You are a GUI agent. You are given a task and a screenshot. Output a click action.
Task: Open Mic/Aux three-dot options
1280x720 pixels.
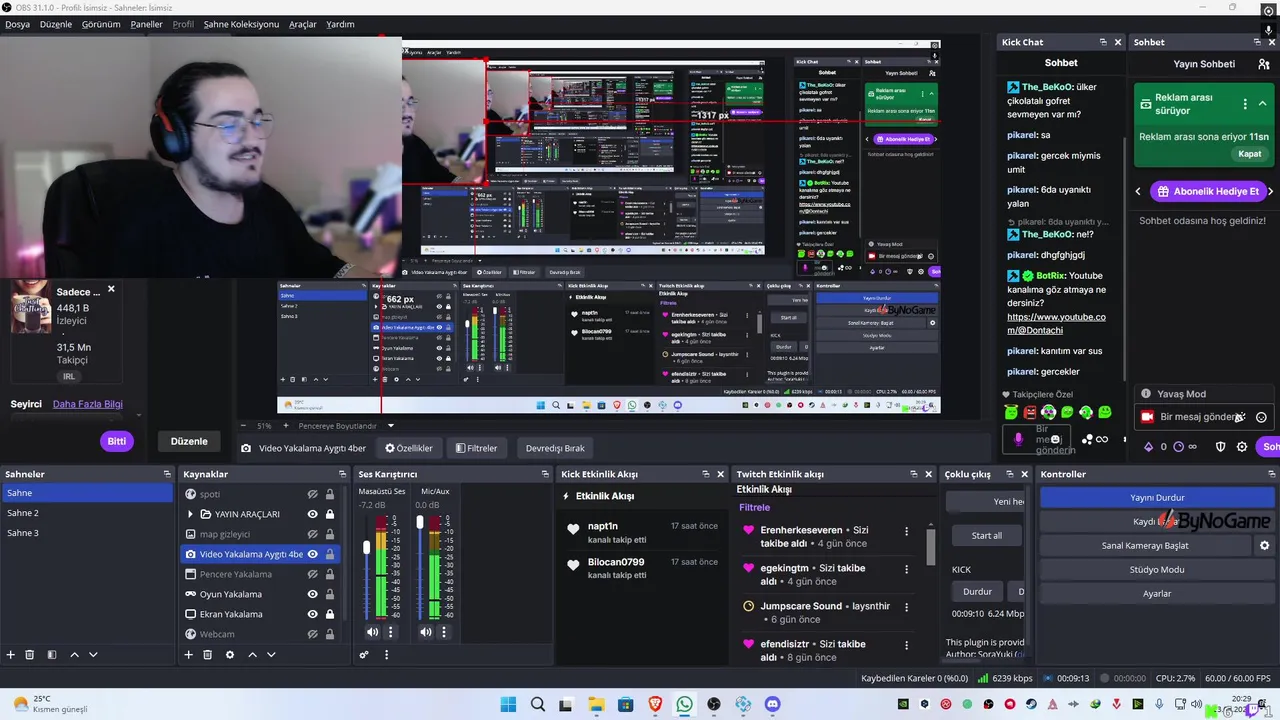[x=444, y=632]
